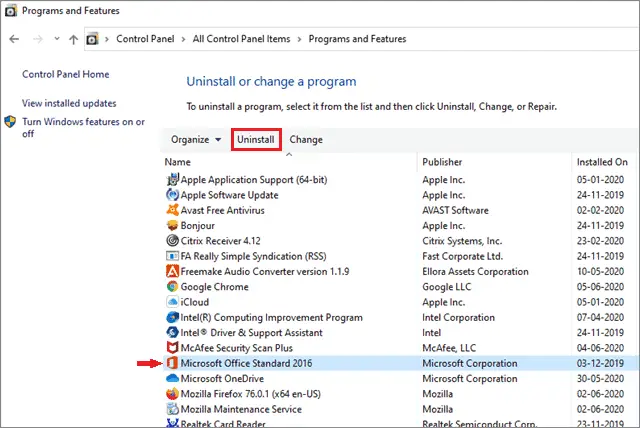
Task: Open the recent locations dropdown arrow
Action: (x=57, y=39)
